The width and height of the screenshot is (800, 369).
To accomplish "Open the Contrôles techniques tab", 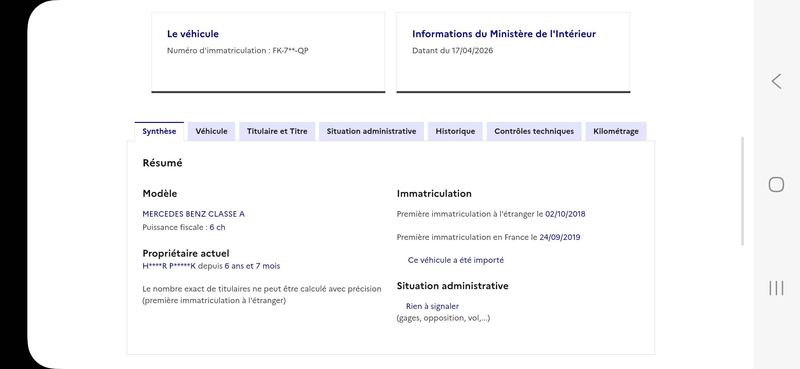I will (534, 131).
